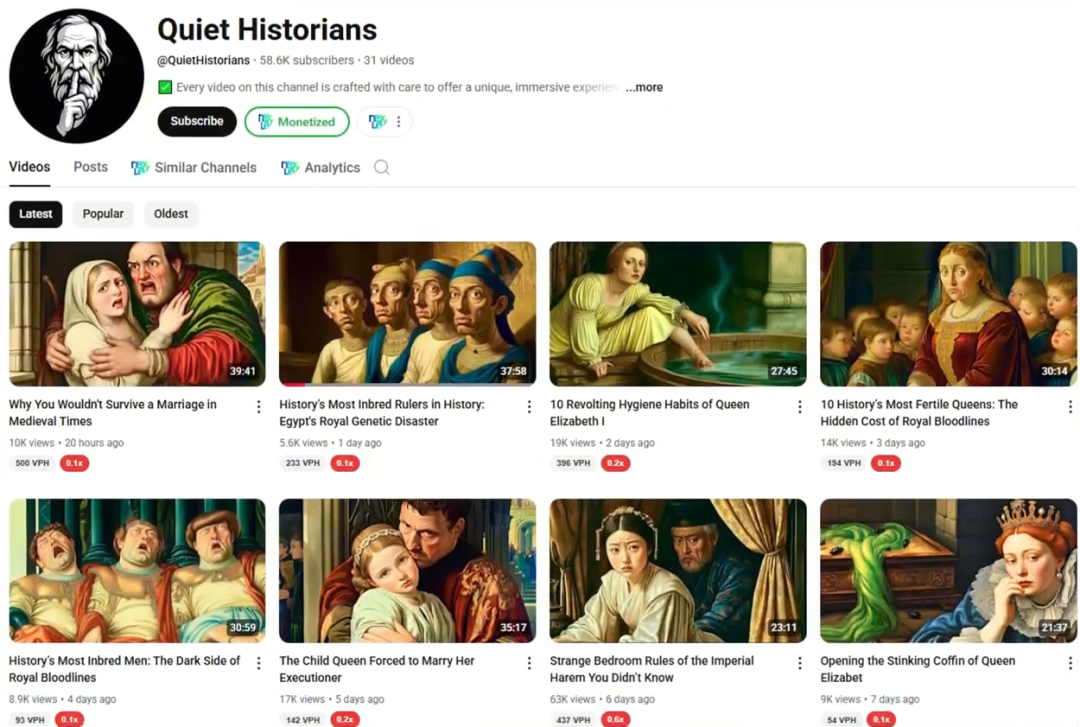The image size is (1080, 727).
Task: Open three-dot menu for Medieval Marriage video
Action: point(258,406)
